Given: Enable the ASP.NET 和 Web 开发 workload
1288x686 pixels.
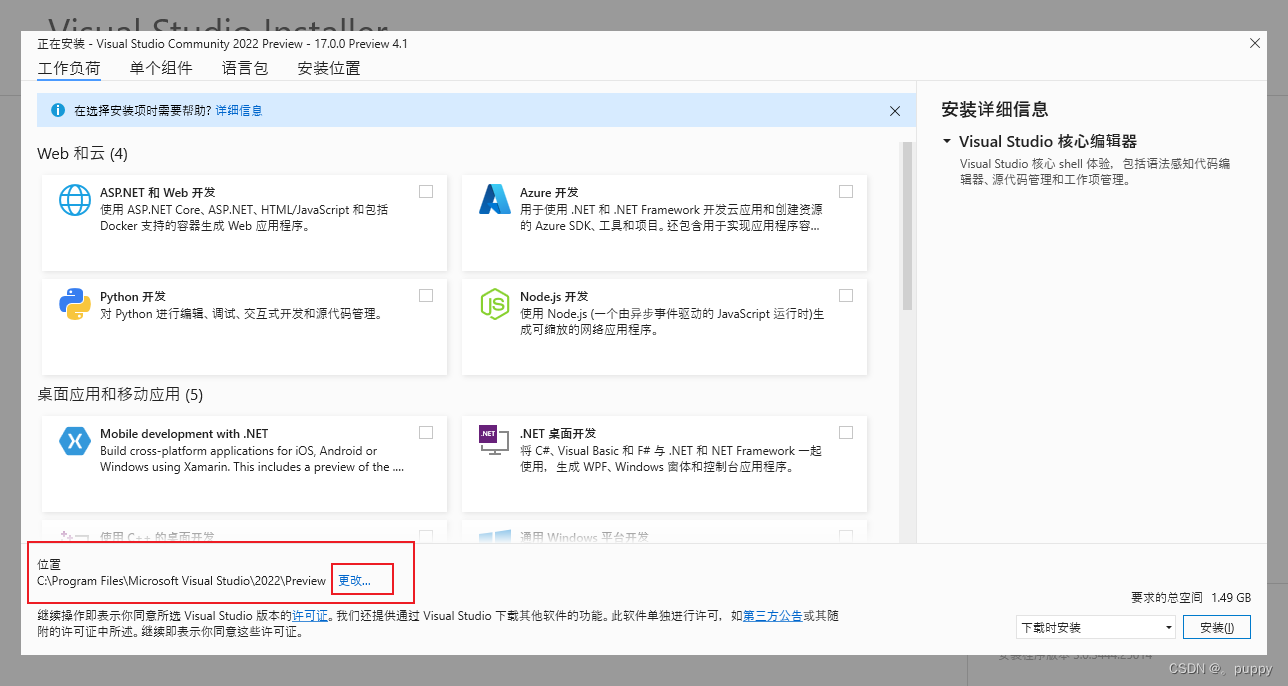Looking at the screenshot, I should 426,191.
